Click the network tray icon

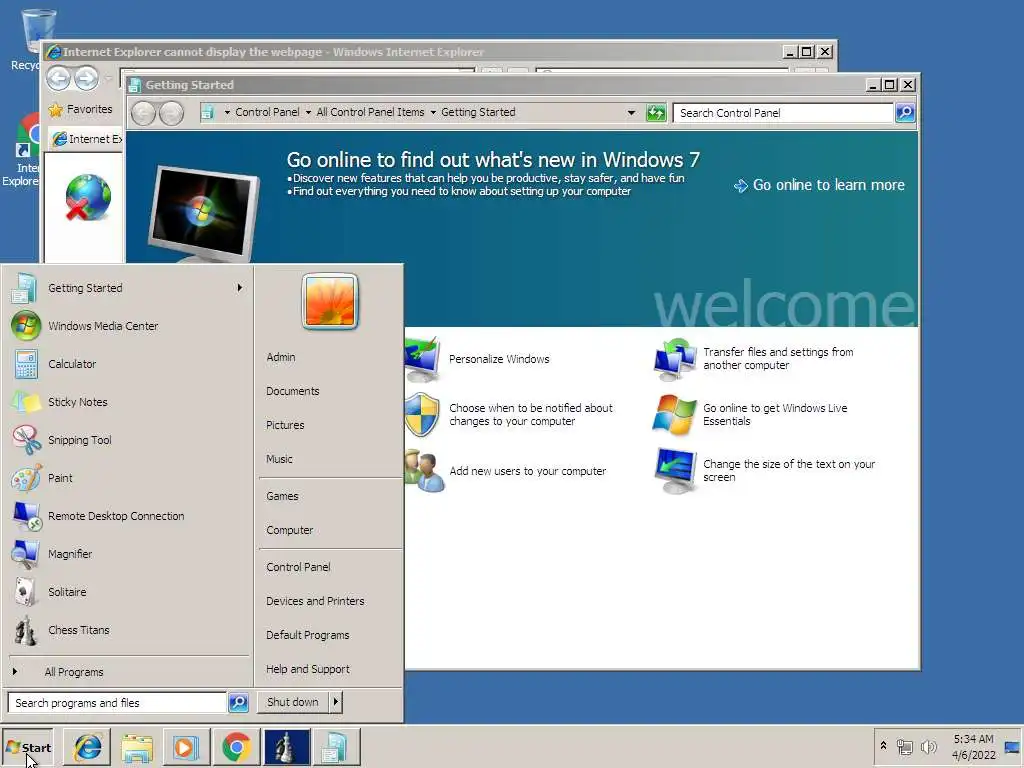(904, 746)
